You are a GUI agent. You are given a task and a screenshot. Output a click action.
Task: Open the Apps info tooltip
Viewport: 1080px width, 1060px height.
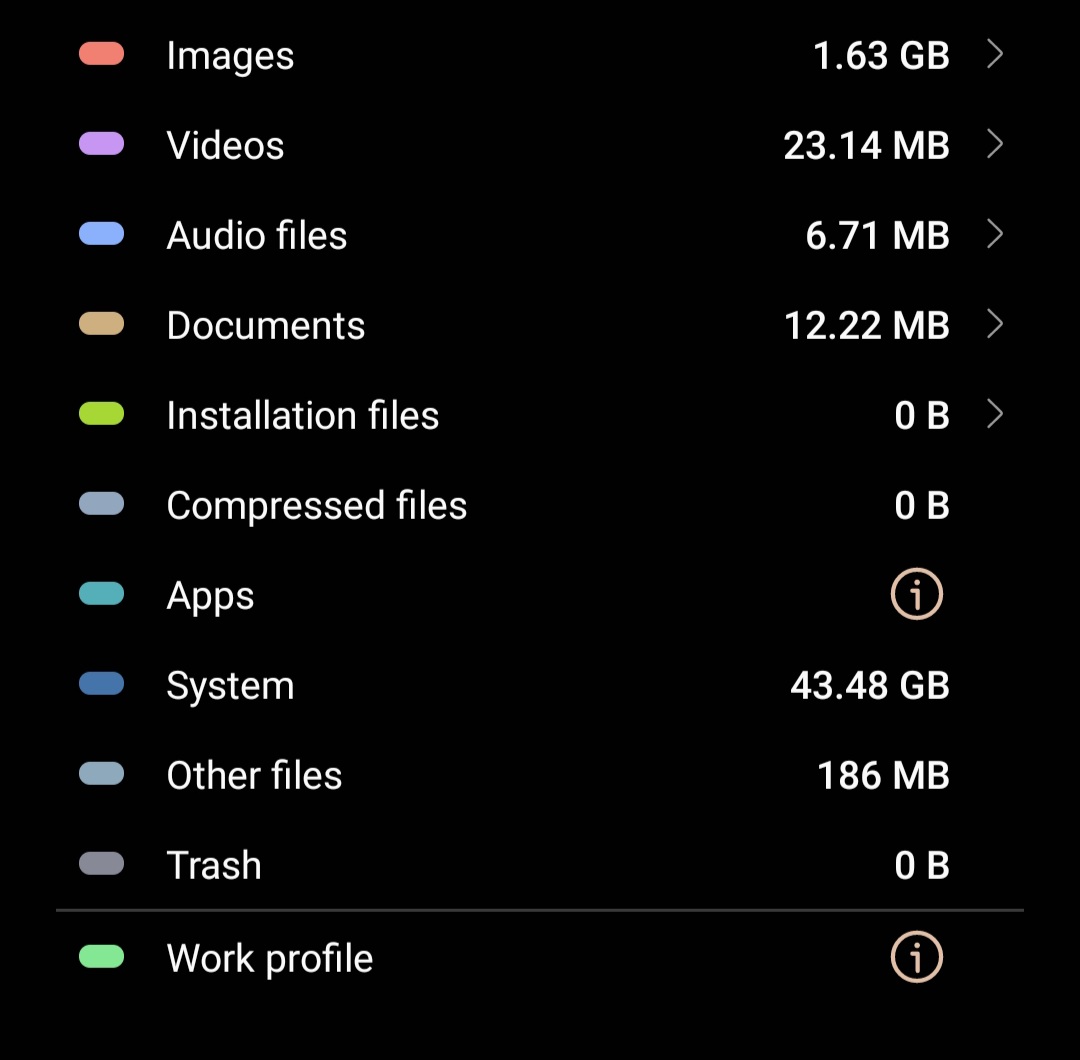click(916, 593)
